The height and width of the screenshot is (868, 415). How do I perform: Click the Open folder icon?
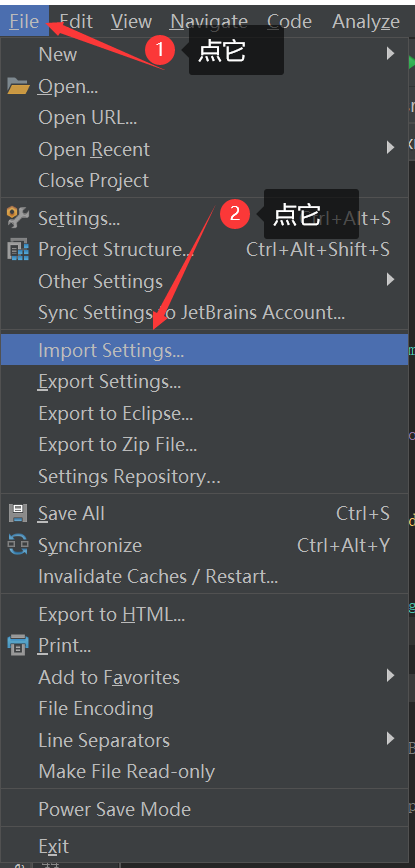(18, 86)
